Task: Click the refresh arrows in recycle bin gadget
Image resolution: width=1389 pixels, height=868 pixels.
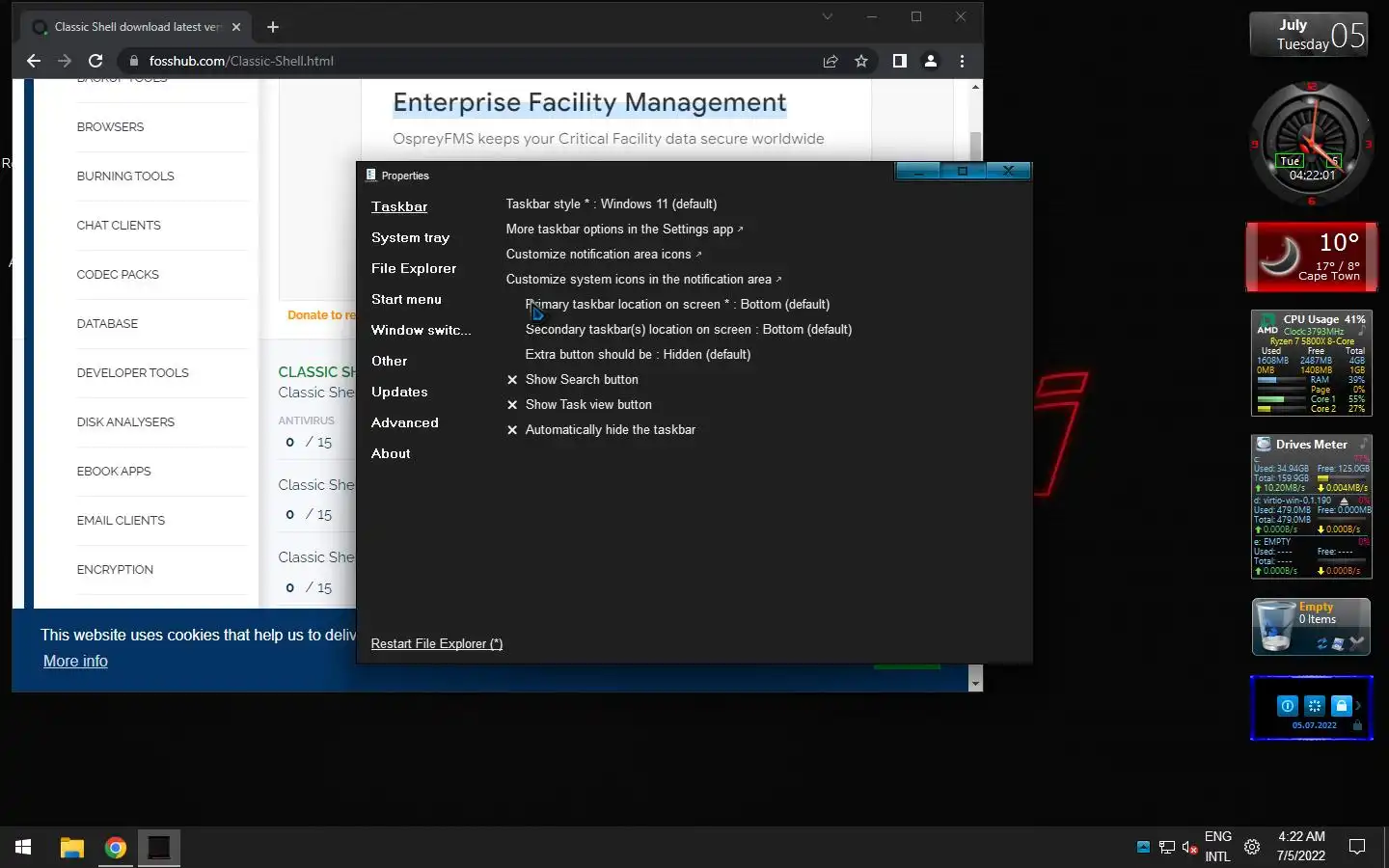Action: tap(1321, 643)
